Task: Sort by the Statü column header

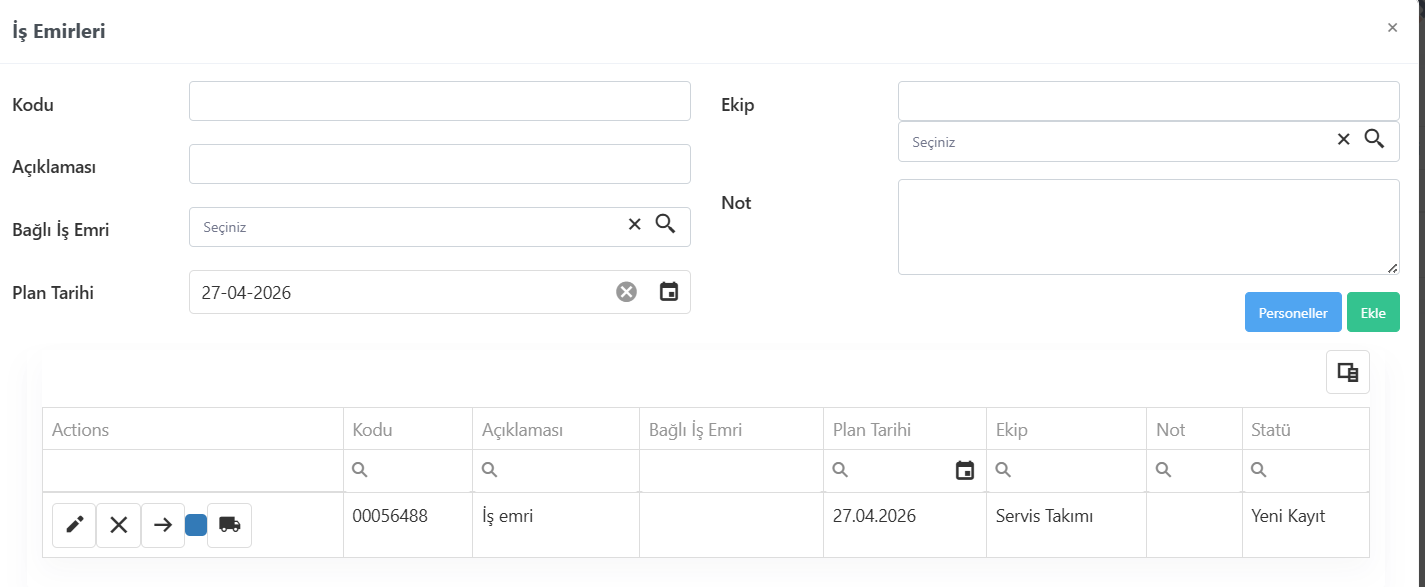Action: coord(1305,429)
